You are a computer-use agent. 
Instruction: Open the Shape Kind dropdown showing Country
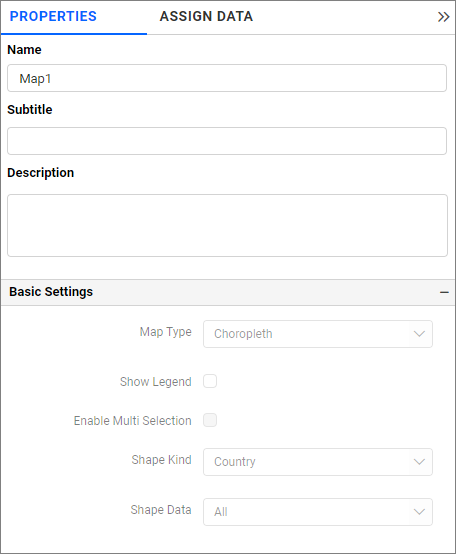click(x=318, y=462)
